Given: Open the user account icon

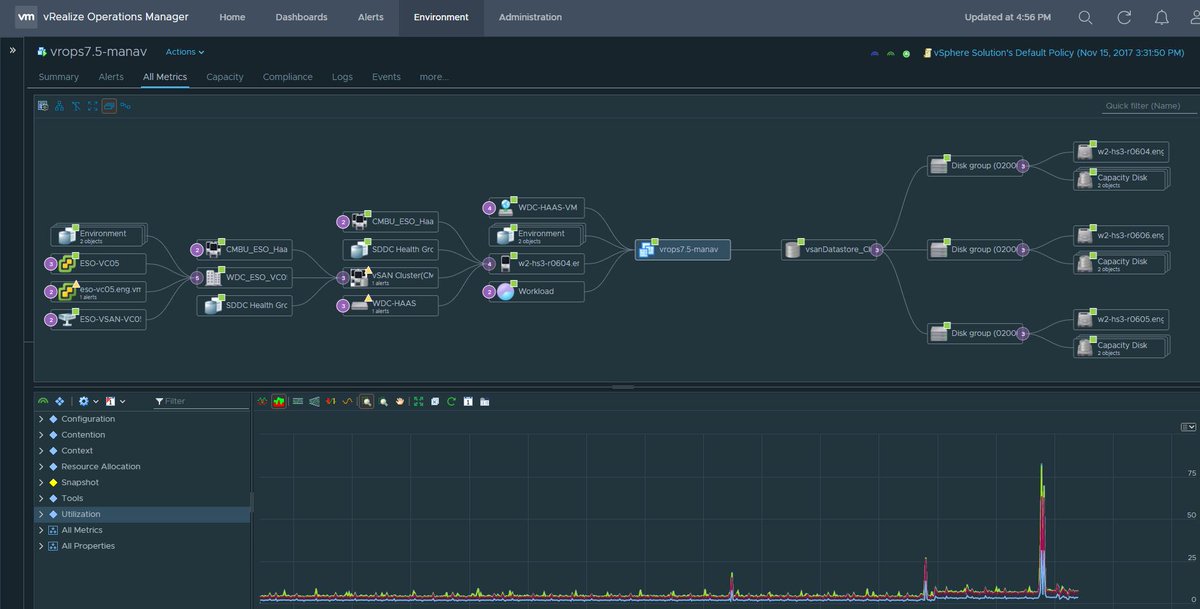Looking at the screenshot, I should (x=1193, y=17).
